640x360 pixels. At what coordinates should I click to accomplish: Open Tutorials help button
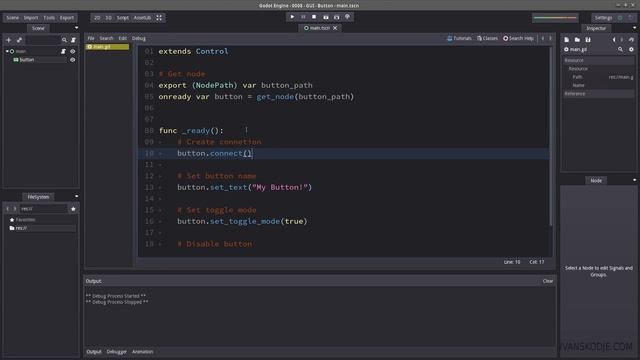(x=459, y=38)
